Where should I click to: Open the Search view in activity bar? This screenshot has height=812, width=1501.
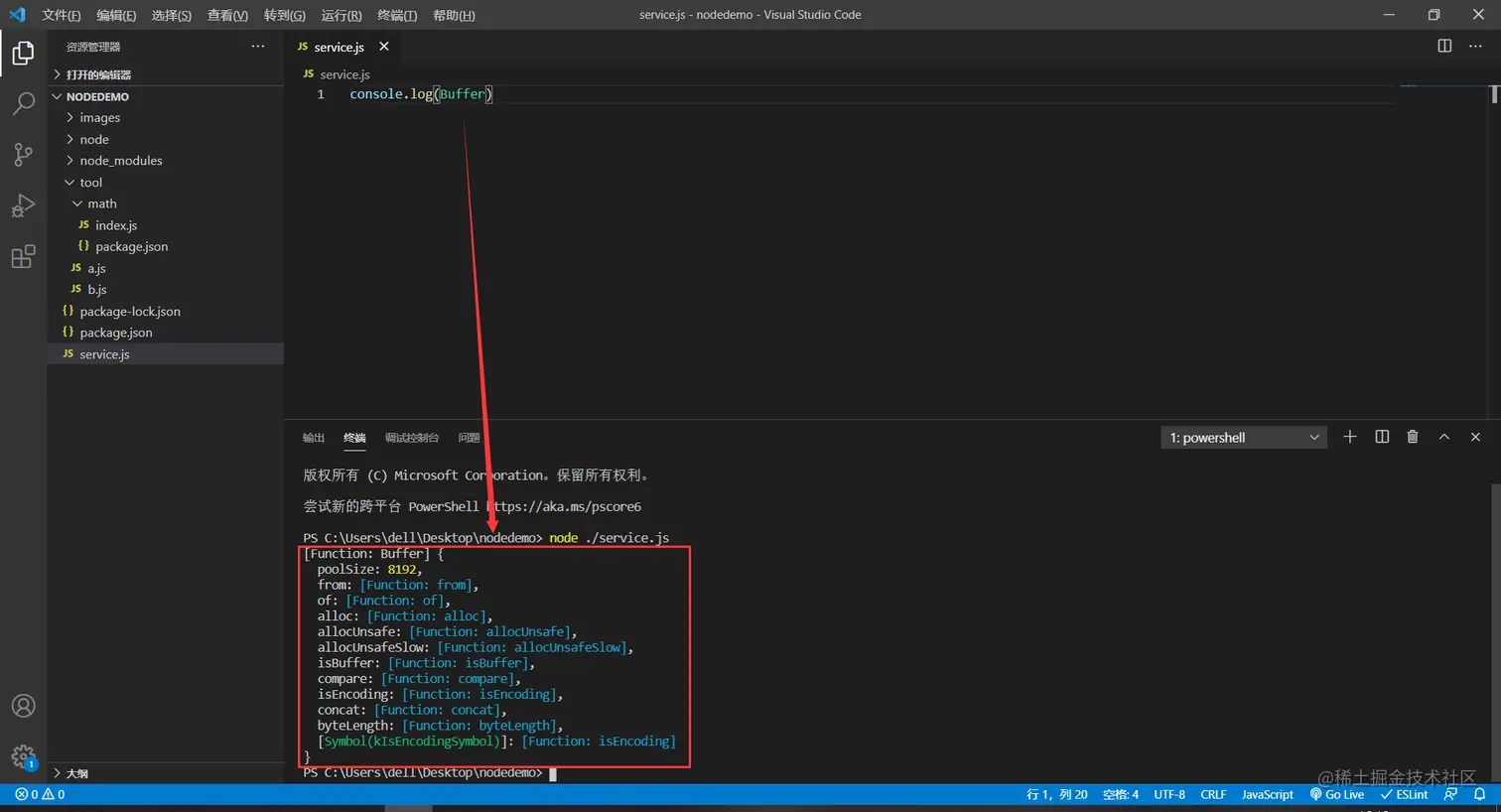pos(23,103)
